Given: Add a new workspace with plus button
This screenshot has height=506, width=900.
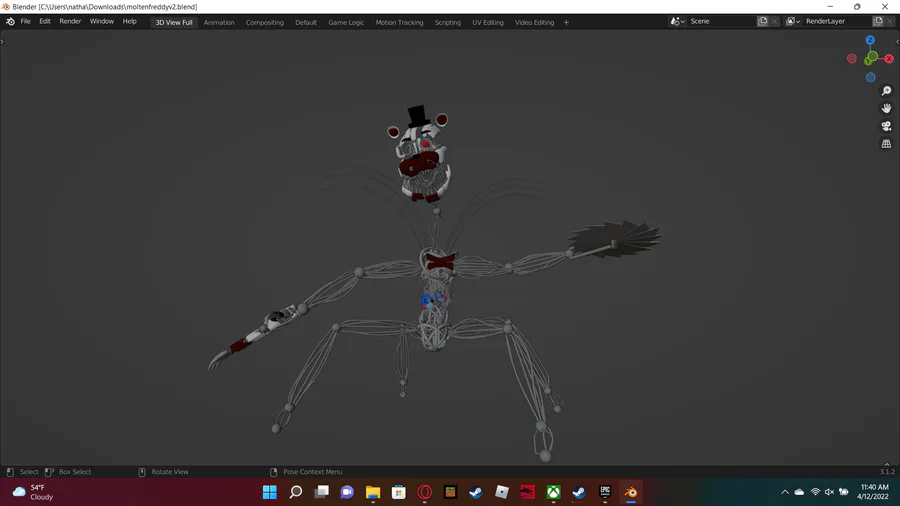Looking at the screenshot, I should [x=567, y=22].
